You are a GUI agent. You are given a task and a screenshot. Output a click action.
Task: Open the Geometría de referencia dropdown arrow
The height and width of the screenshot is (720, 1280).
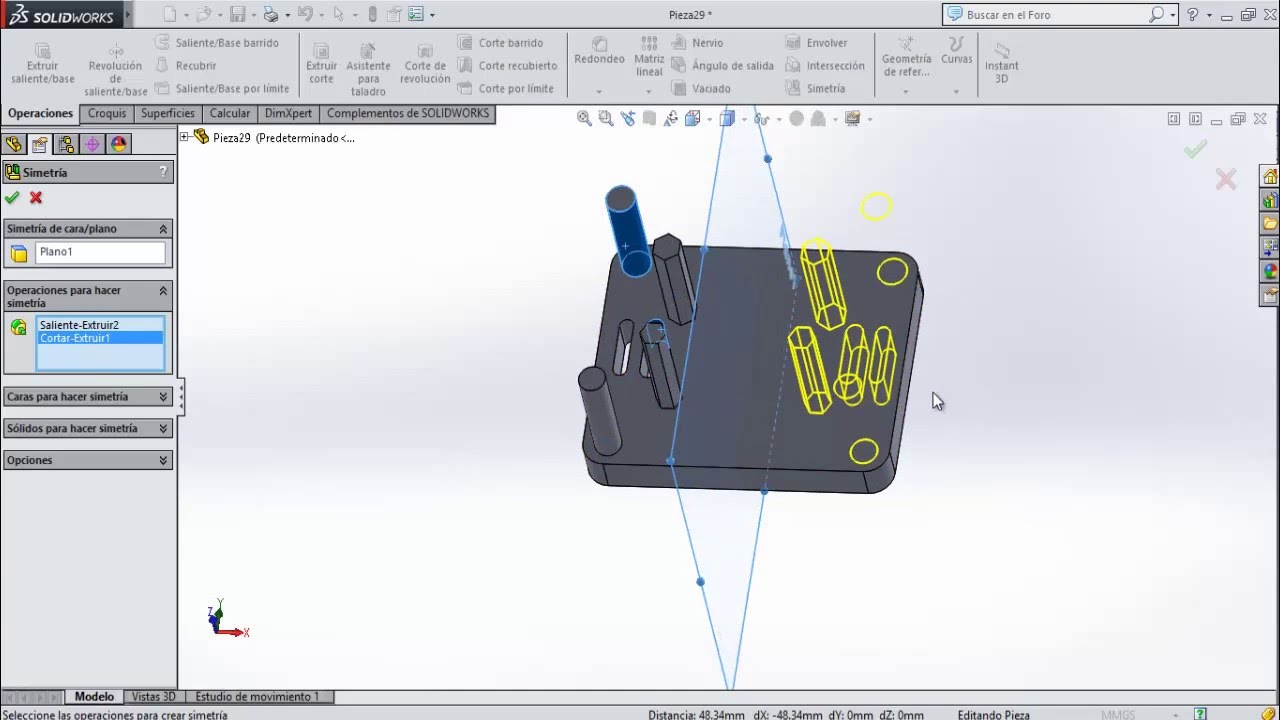click(906, 92)
